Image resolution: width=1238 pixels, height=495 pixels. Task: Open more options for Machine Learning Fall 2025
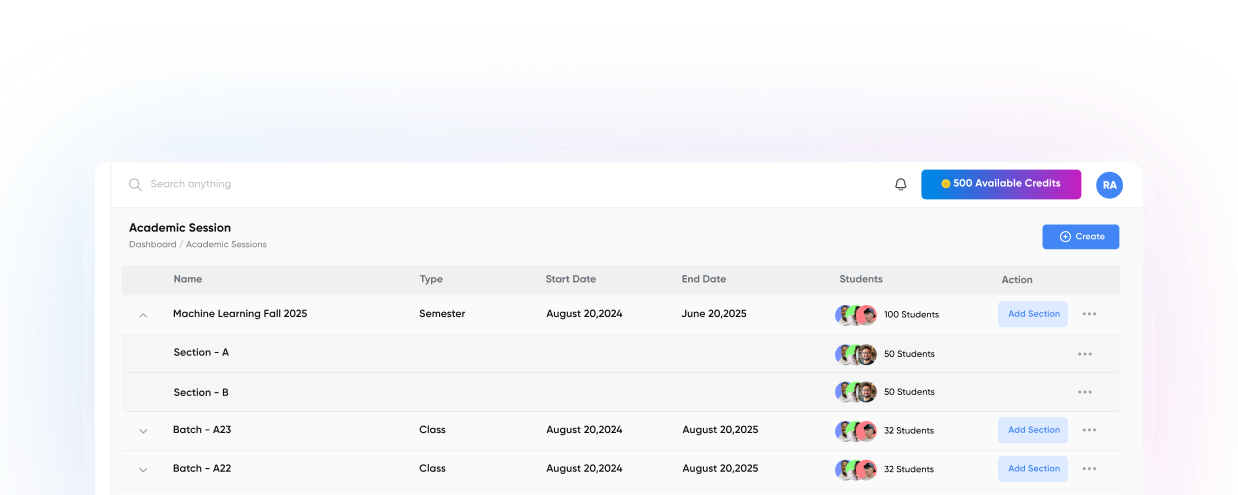pos(1089,314)
